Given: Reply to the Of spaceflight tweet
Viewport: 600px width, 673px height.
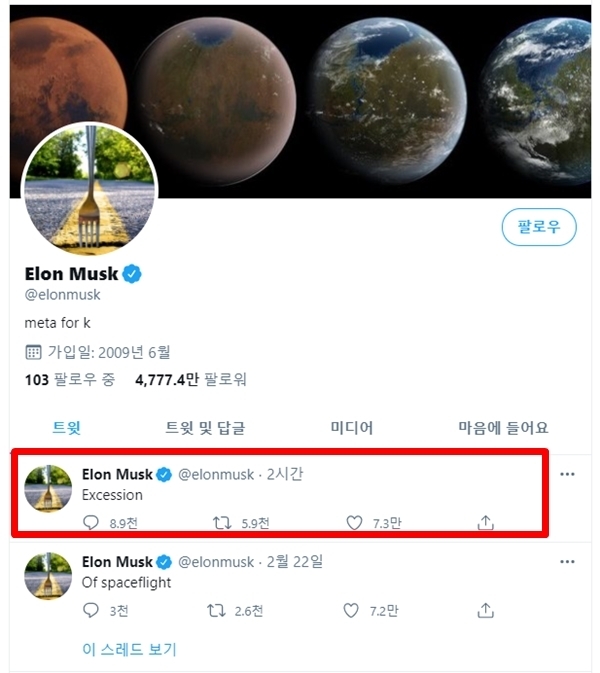Looking at the screenshot, I should [x=91, y=610].
